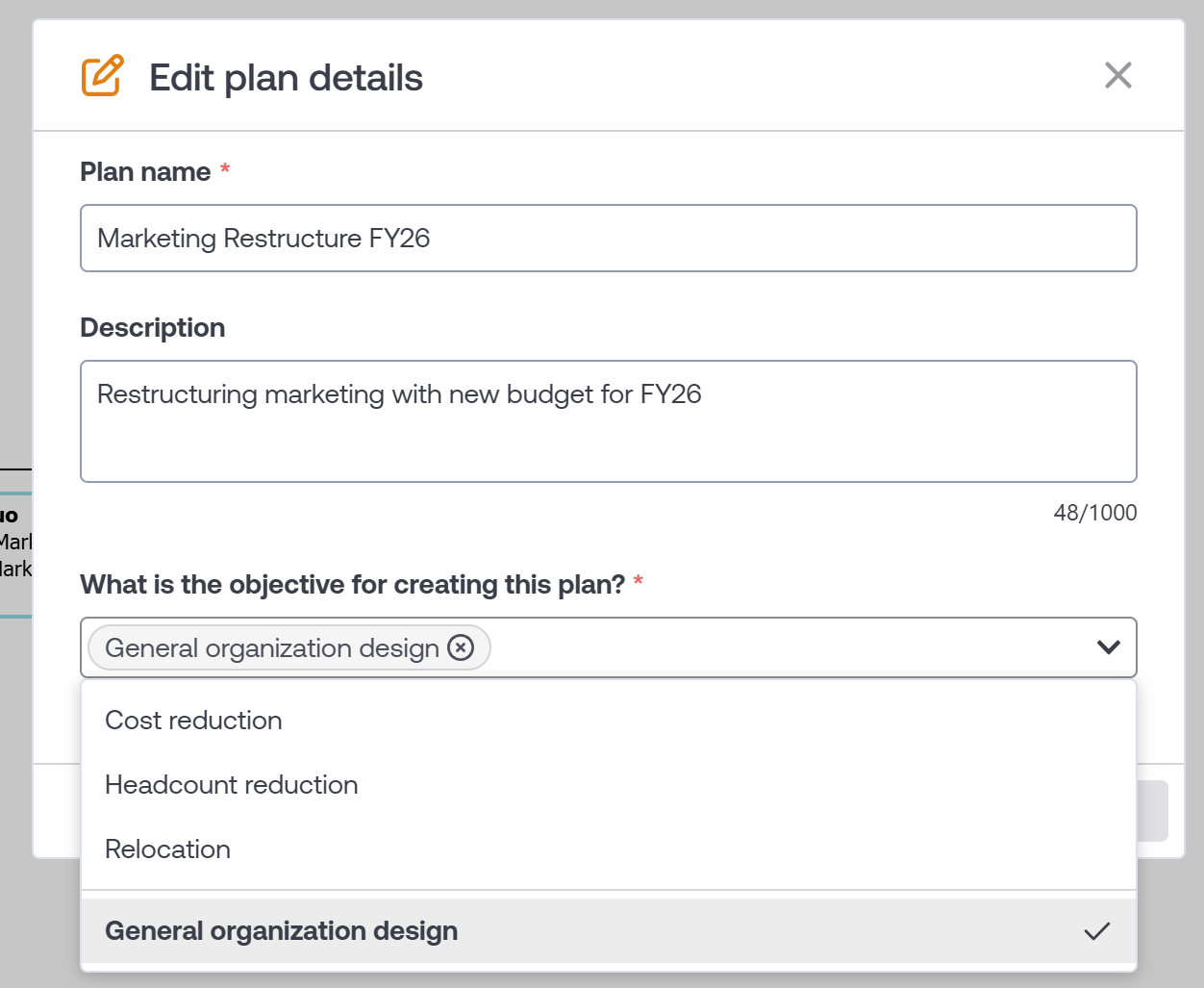1204x988 pixels.
Task: Click the Edit plan details title
Action: tap(286, 78)
